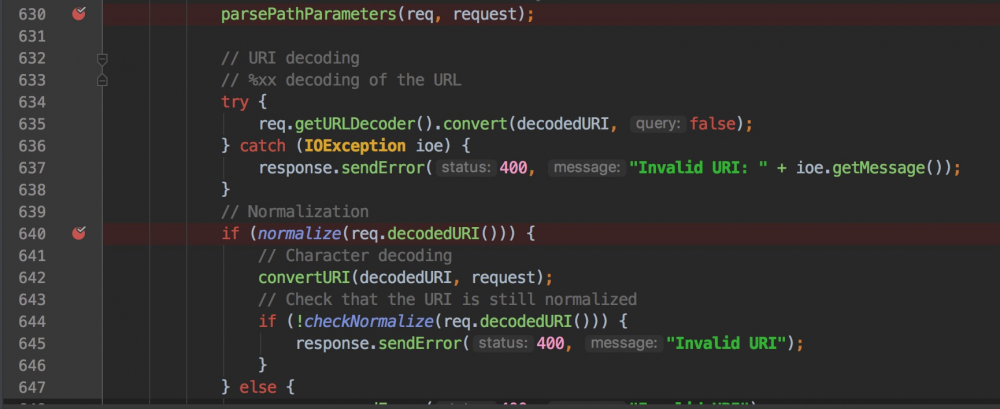Click line number 631 in the gutter

tap(32, 36)
